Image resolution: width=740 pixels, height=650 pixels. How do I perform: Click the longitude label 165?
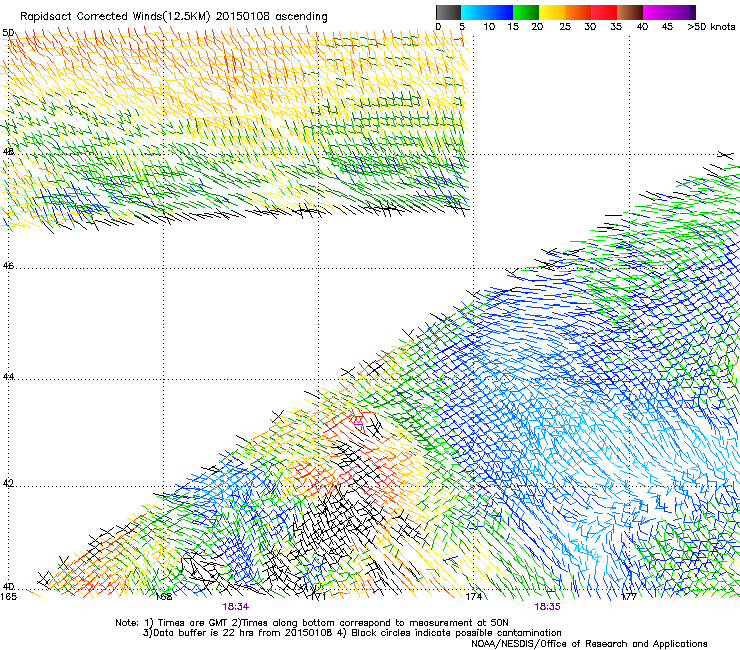(x=8, y=597)
